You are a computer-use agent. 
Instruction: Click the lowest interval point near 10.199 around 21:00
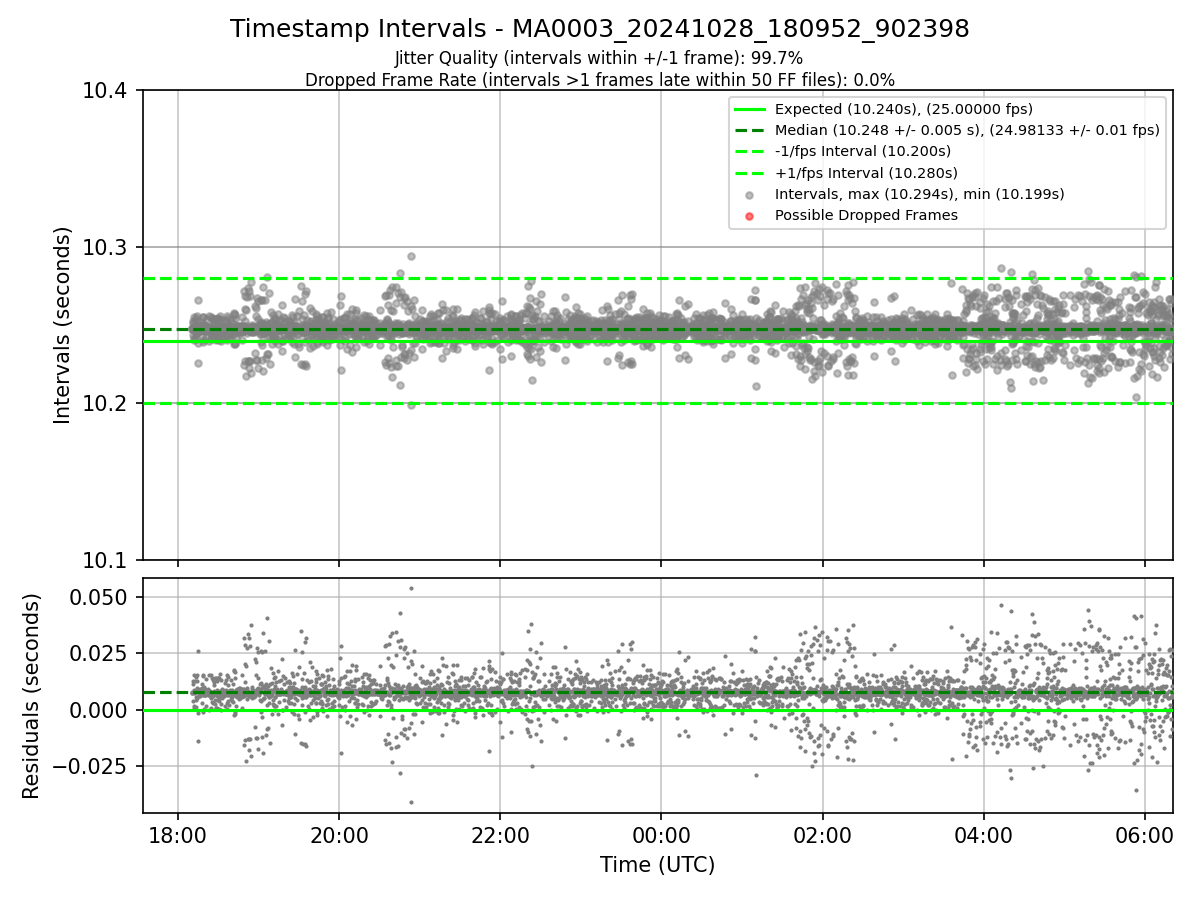pyautogui.click(x=411, y=405)
